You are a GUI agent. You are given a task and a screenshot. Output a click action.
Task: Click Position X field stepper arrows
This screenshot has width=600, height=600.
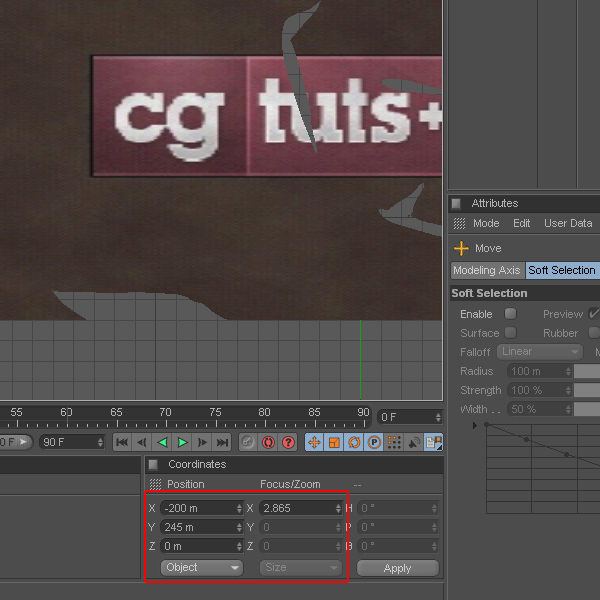[x=239, y=509]
